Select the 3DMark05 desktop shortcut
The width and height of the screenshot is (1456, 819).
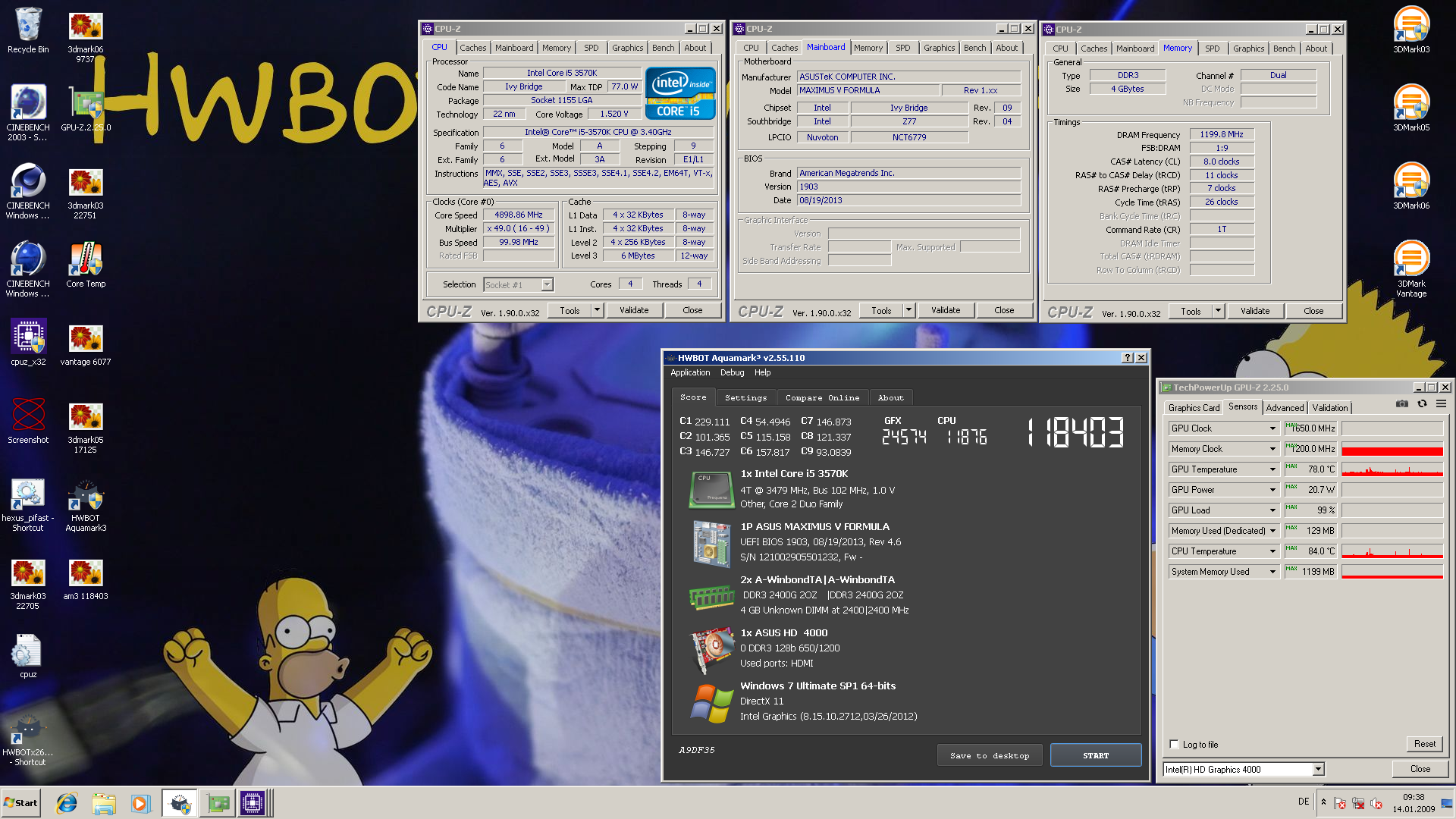click(1411, 108)
